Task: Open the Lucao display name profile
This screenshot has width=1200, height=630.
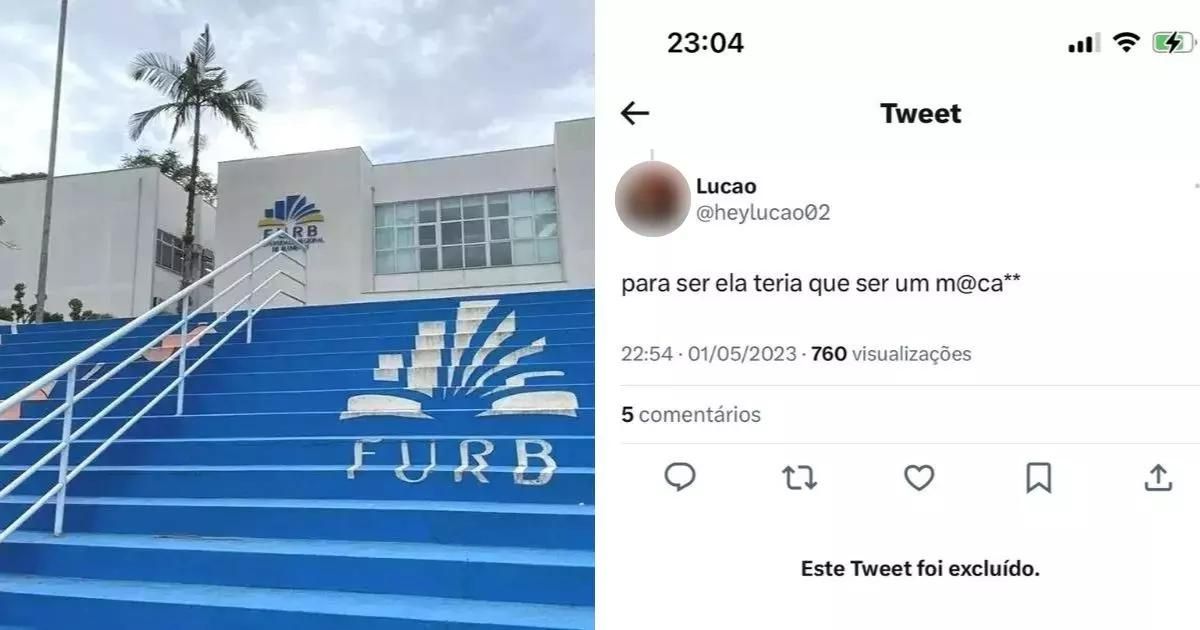Action: coord(726,186)
